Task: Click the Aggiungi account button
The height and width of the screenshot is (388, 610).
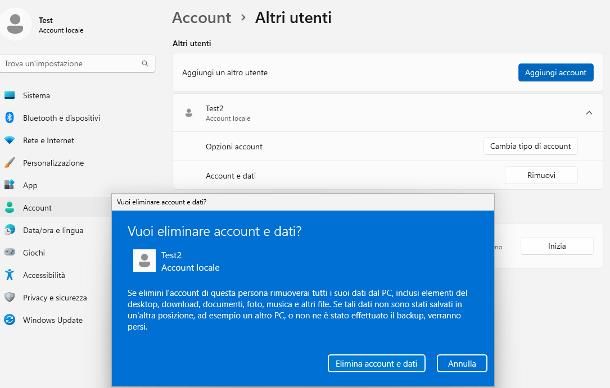Action: pyautogui.click(x=556, y=72)
